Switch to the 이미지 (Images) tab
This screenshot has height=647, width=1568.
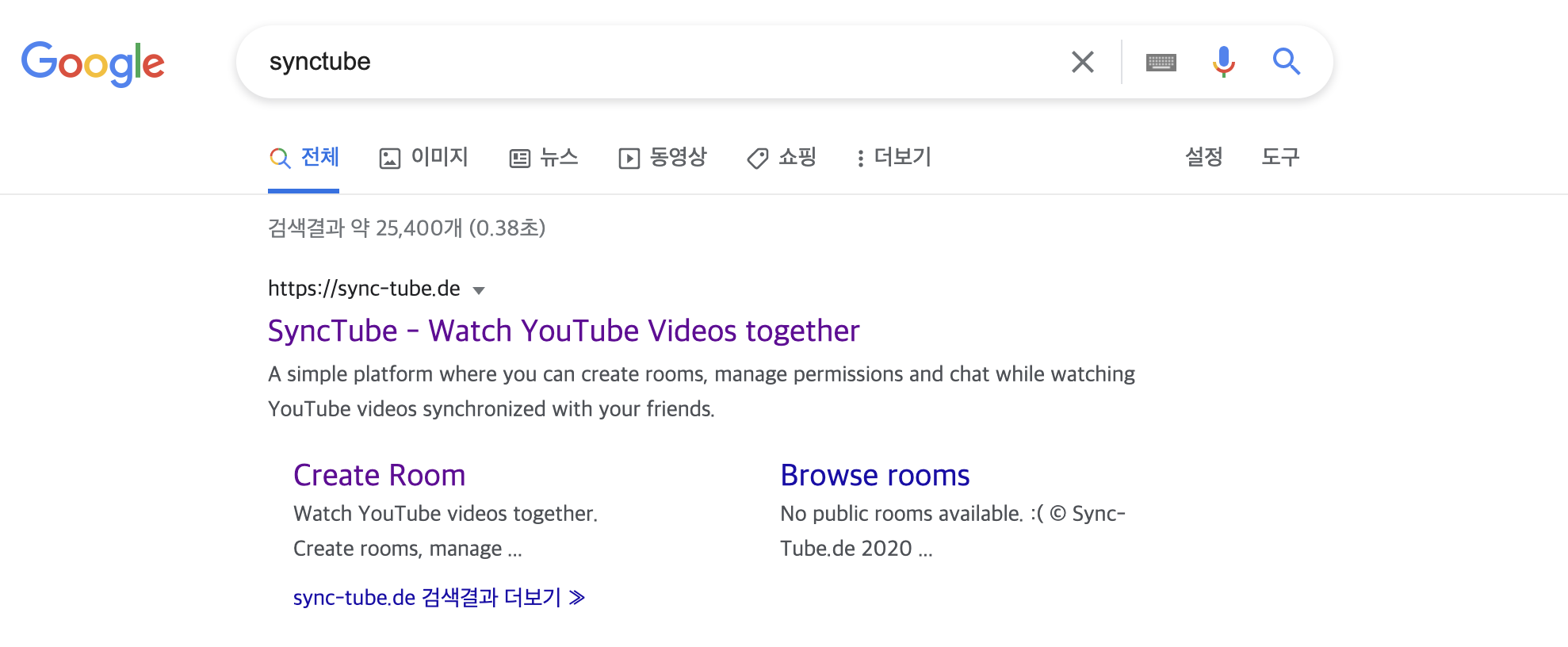pos(424,158)
